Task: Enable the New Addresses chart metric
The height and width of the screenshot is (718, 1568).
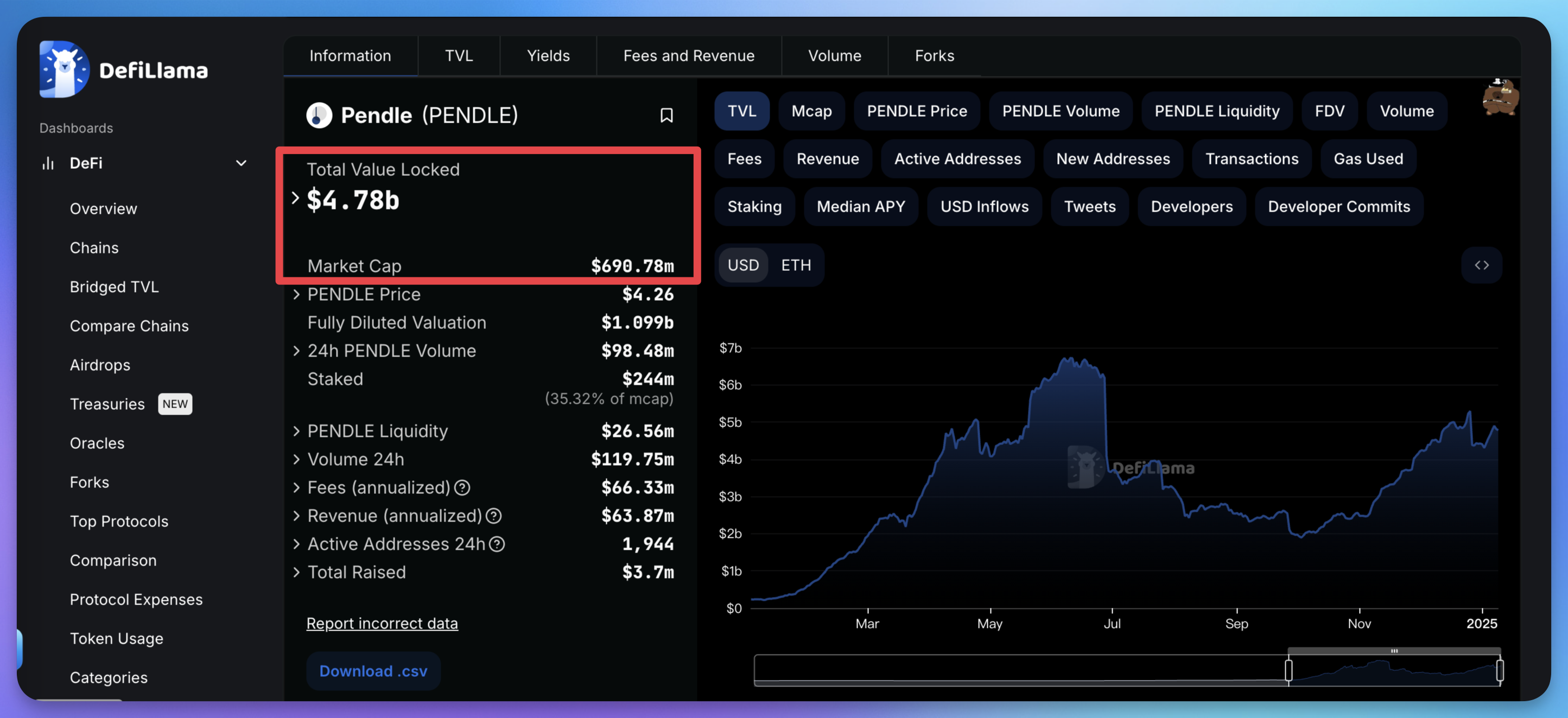Action: click(x=1113, y=159)
